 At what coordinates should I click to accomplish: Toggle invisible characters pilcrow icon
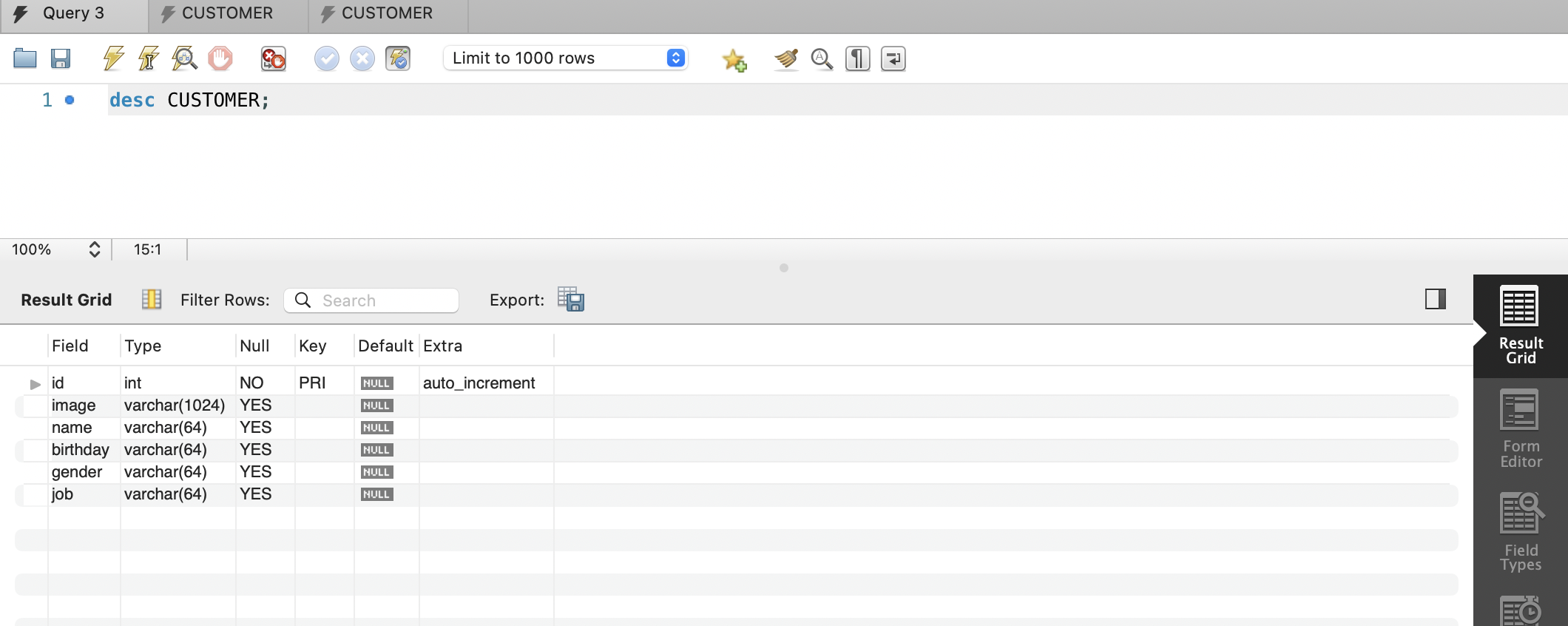pos(858,58)
